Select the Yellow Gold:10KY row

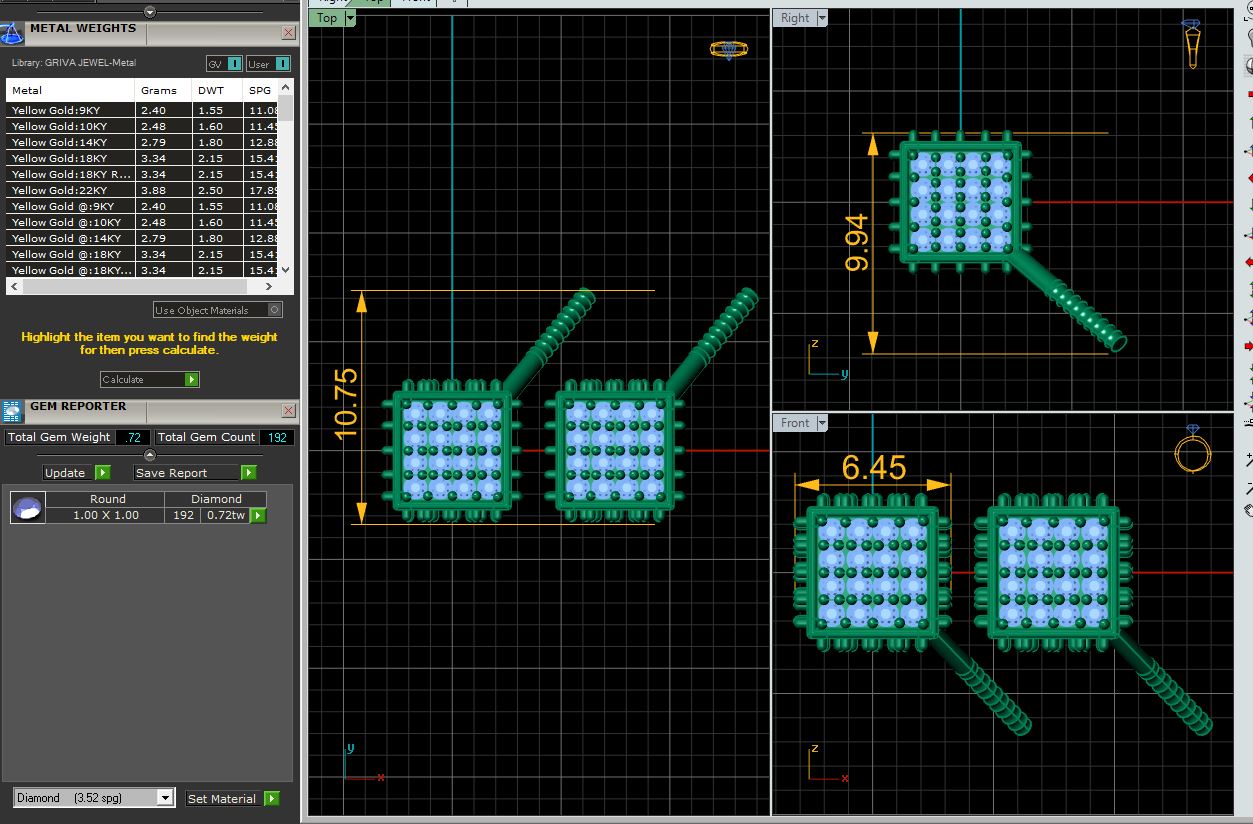142,126
